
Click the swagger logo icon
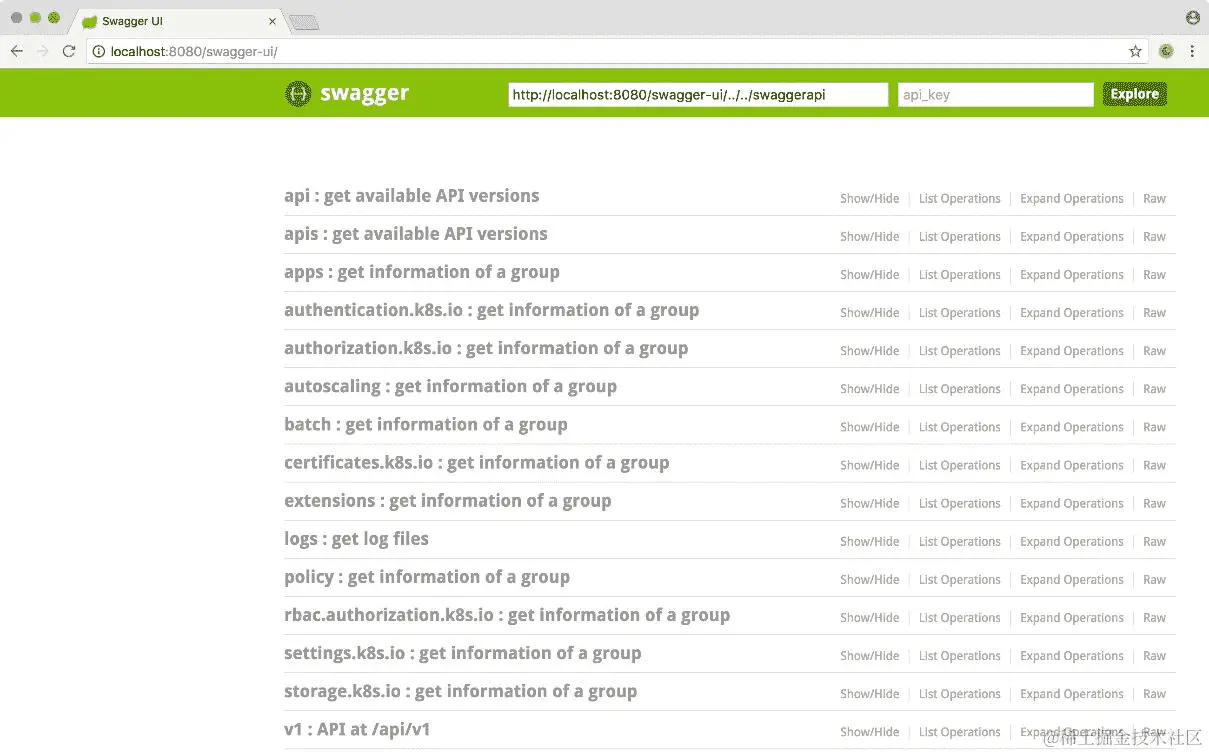(298, 94)
